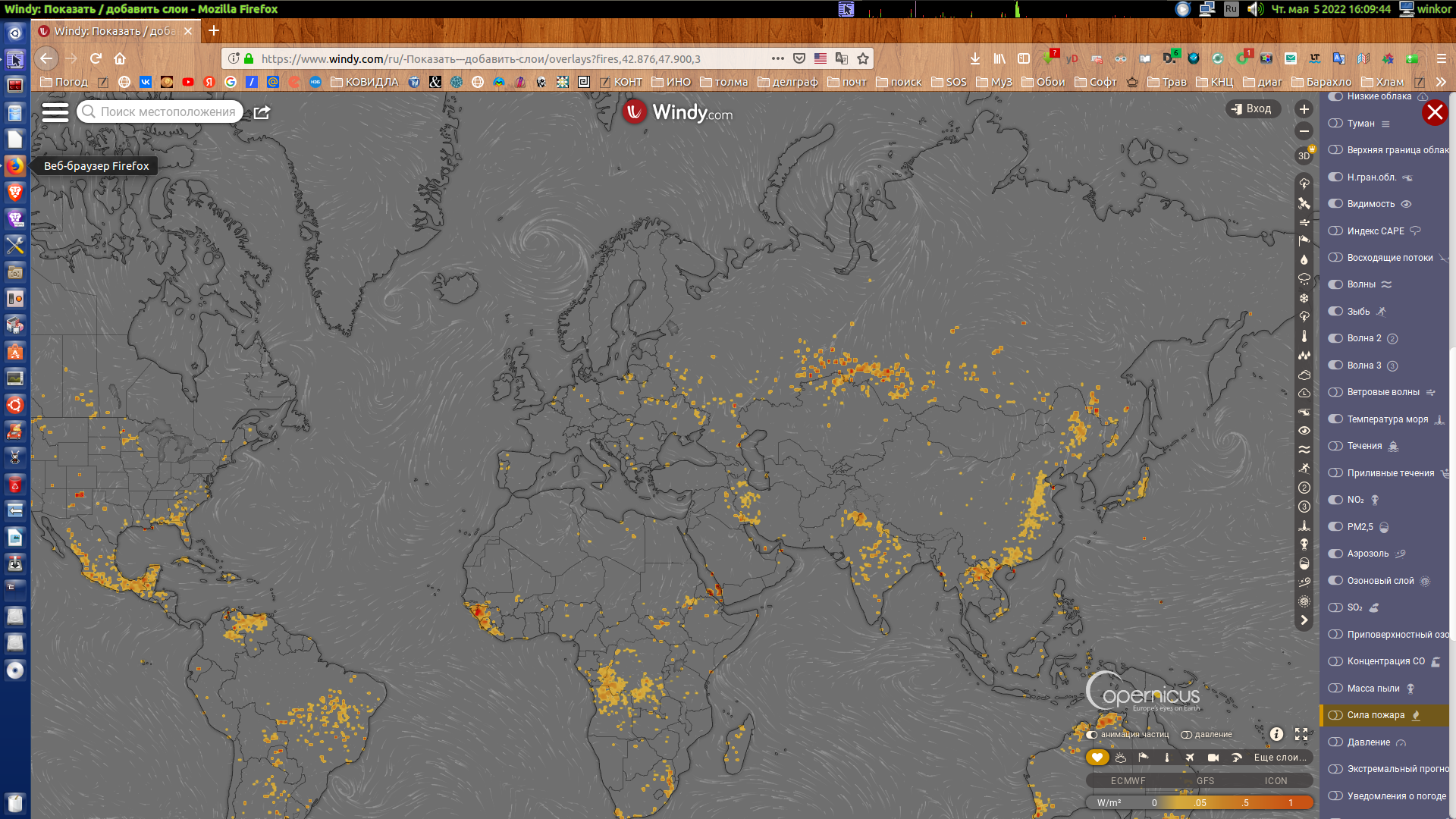This screenshot has height=819, width=1456.
Task: Zoom in with the plus map button
Action: pos(1304,109)
